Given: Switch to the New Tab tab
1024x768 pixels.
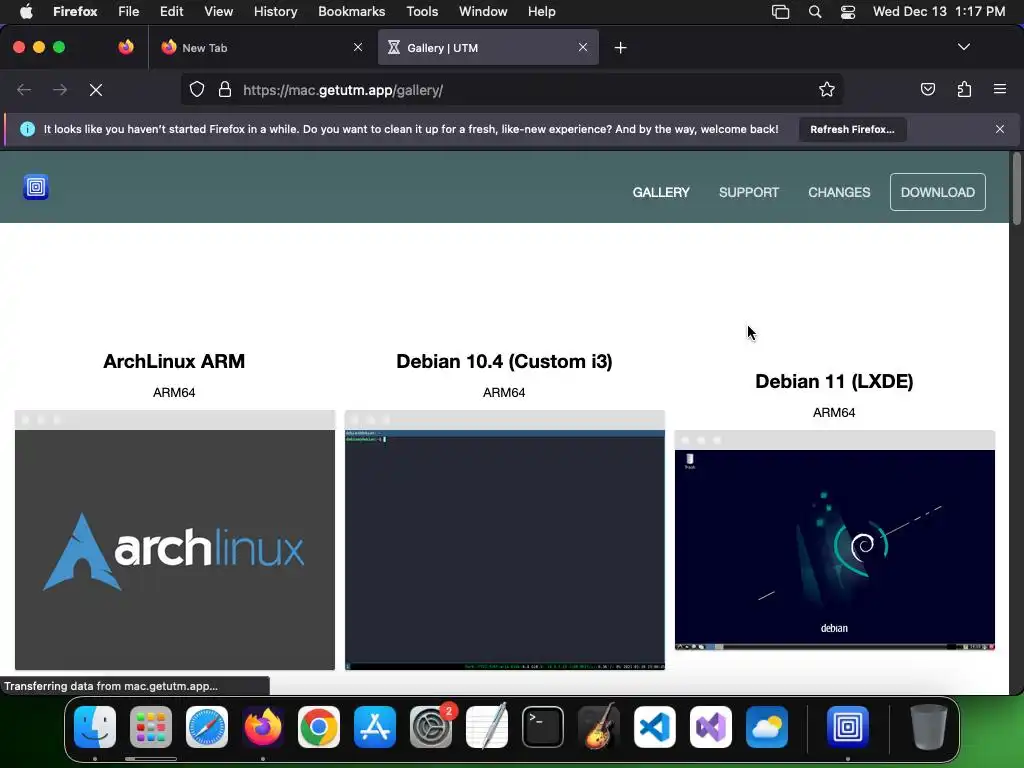Looking at the screenshot, I should point(261,47).
